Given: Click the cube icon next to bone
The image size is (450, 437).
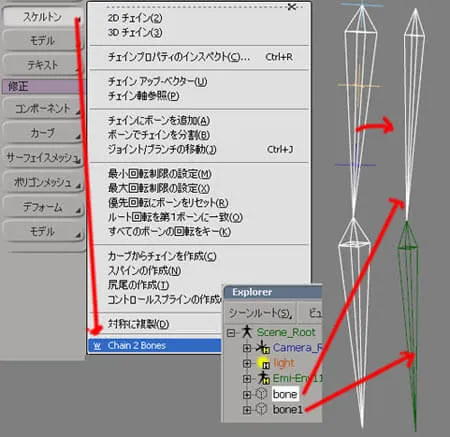Looking at the screenshot, I should click(x=262, y=394).
